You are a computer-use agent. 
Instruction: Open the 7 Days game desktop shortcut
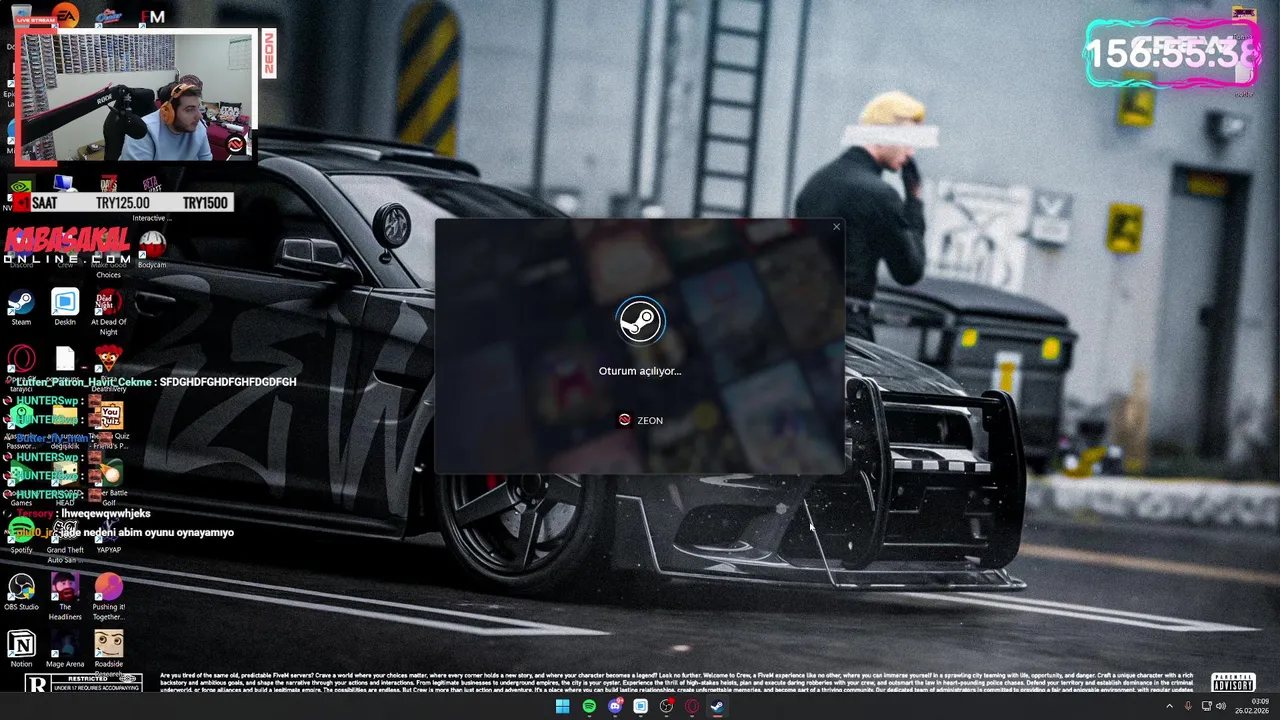click(x=109, y=185)
